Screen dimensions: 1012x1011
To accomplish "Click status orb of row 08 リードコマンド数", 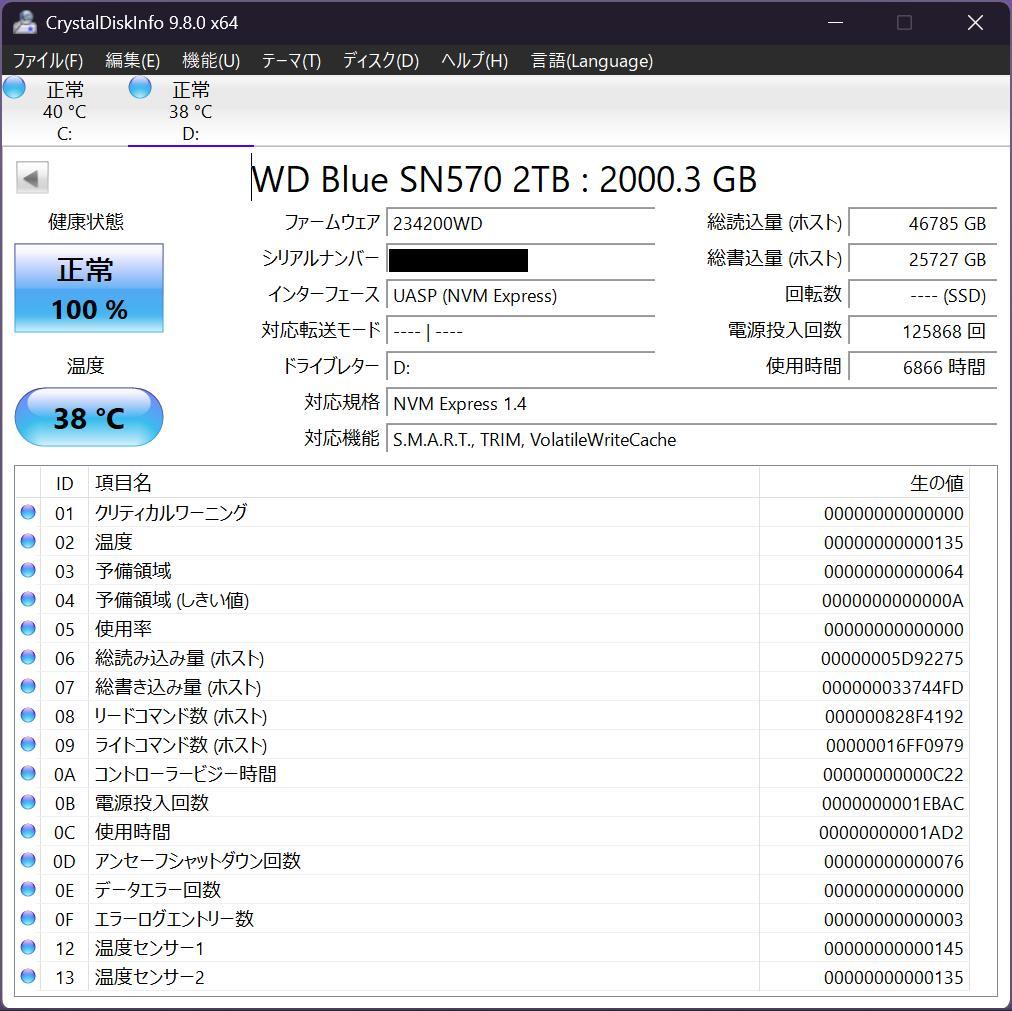I will click(x=28, y=715).
